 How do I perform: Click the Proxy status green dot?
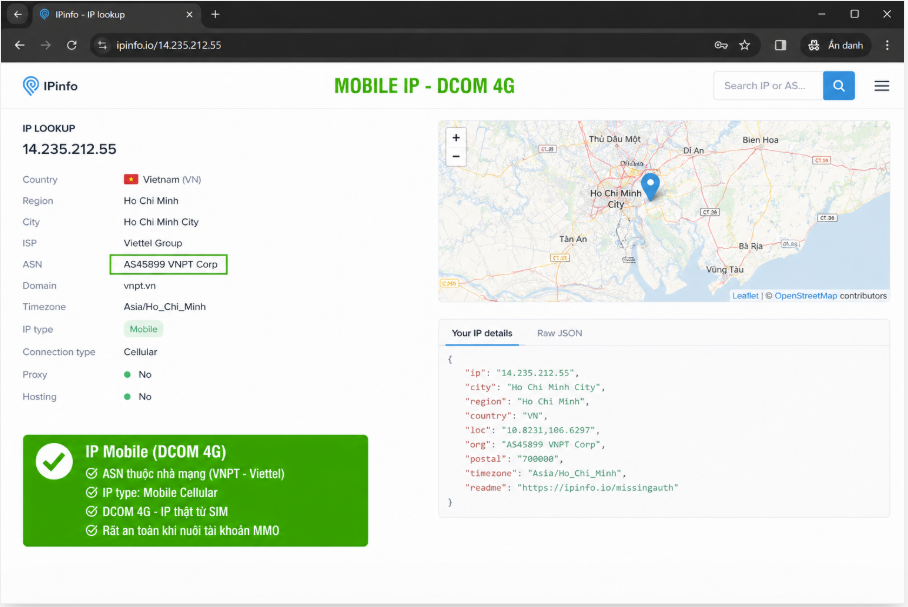point(127,374)
